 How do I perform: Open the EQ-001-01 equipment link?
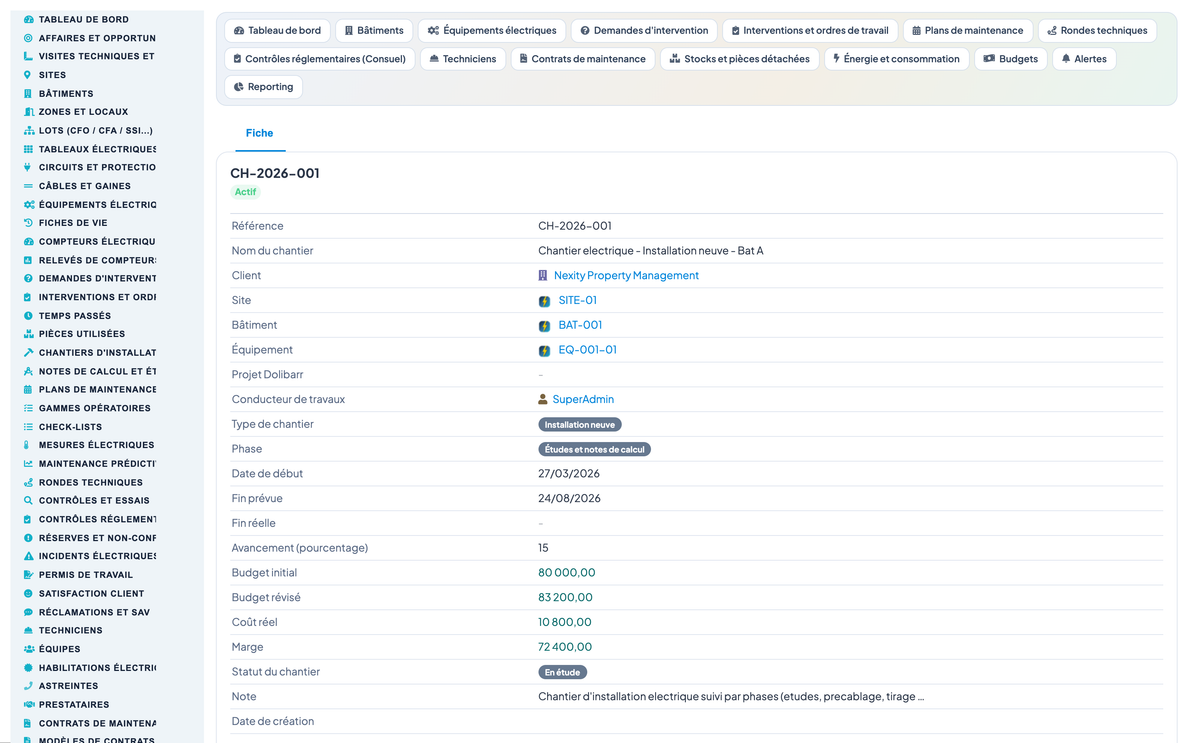coord(588,350)
